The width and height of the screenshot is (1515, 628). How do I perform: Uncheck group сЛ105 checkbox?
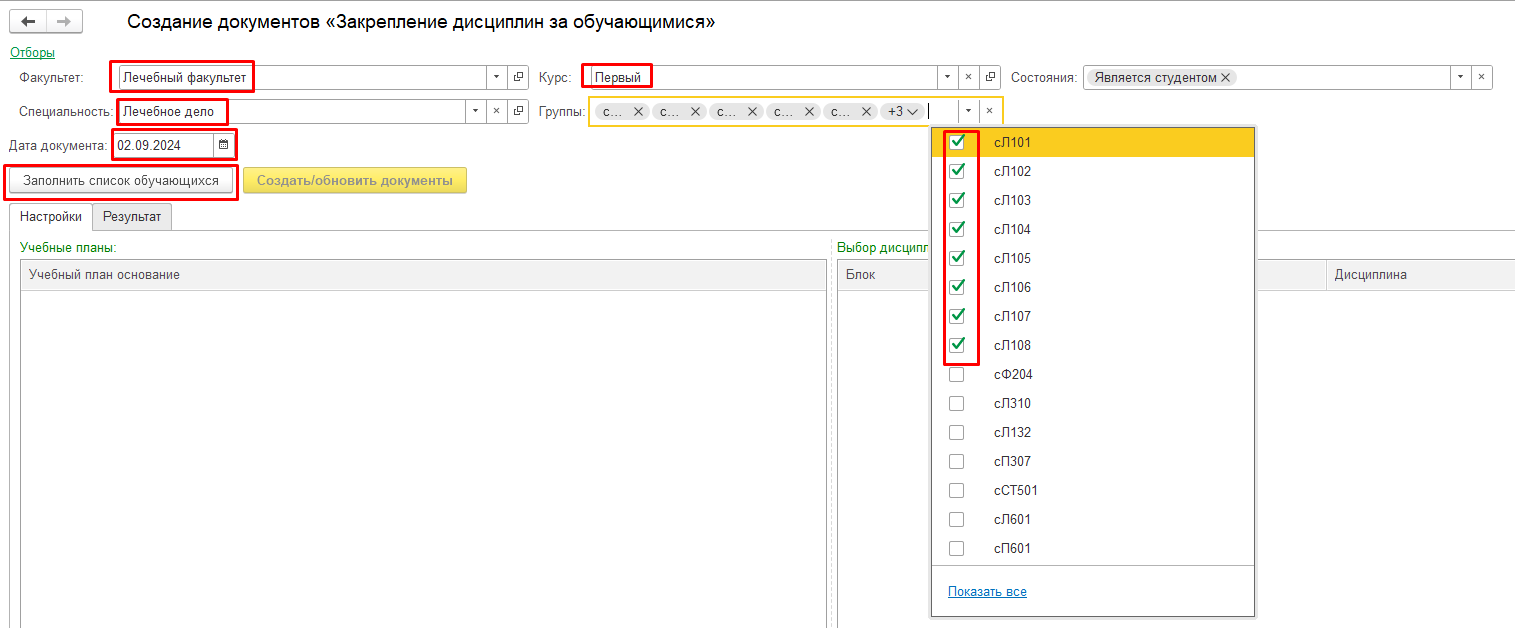(x=957, y=258)
